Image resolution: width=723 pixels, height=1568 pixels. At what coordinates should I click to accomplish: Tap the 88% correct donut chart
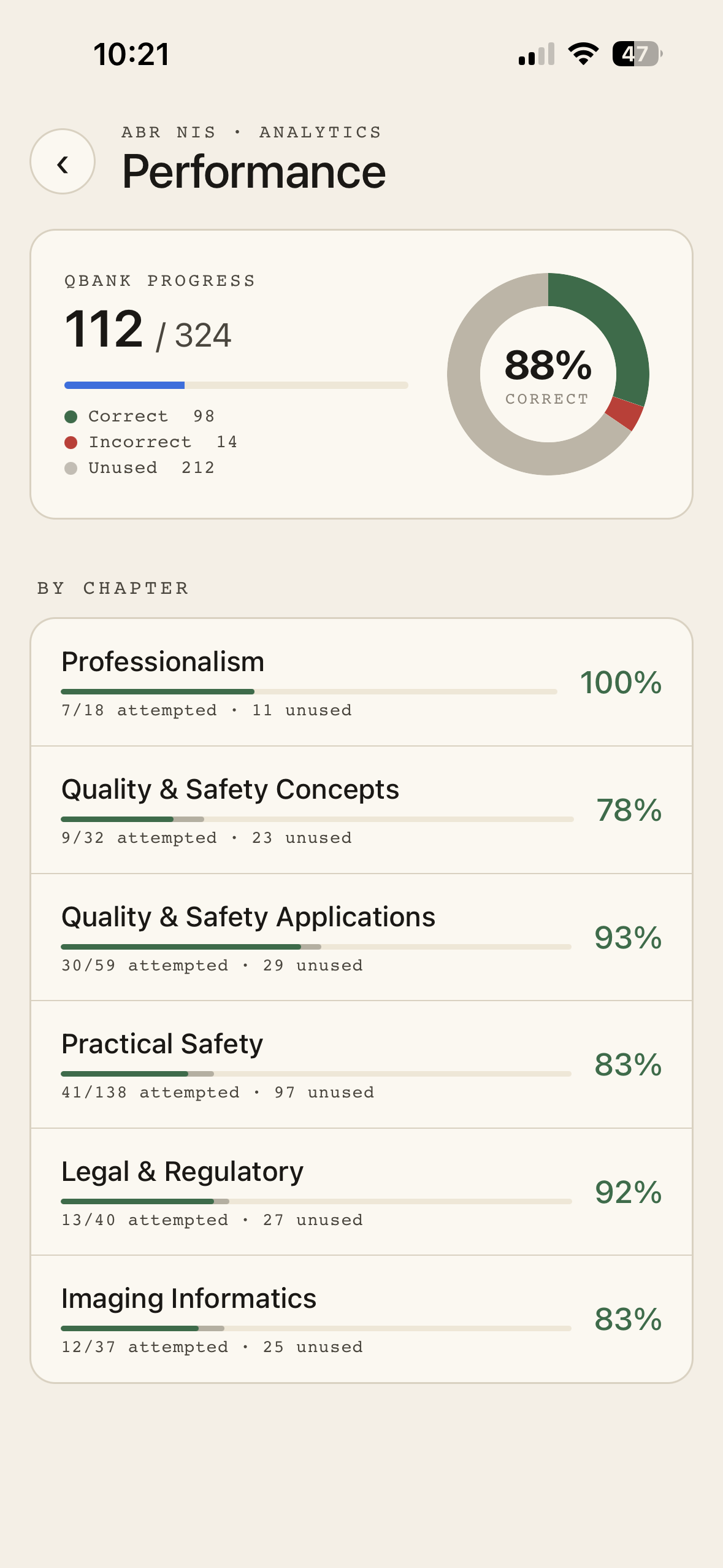[x=548, y=373]
